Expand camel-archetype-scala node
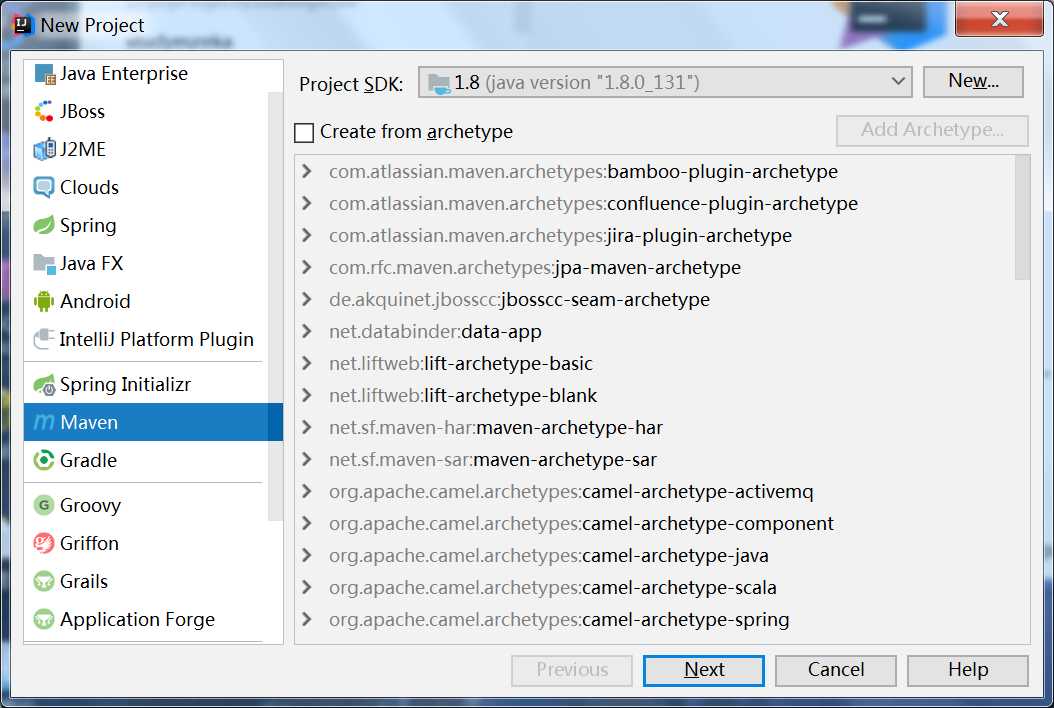The height and width of the screenshot is (708, 1054). (307, 588)
